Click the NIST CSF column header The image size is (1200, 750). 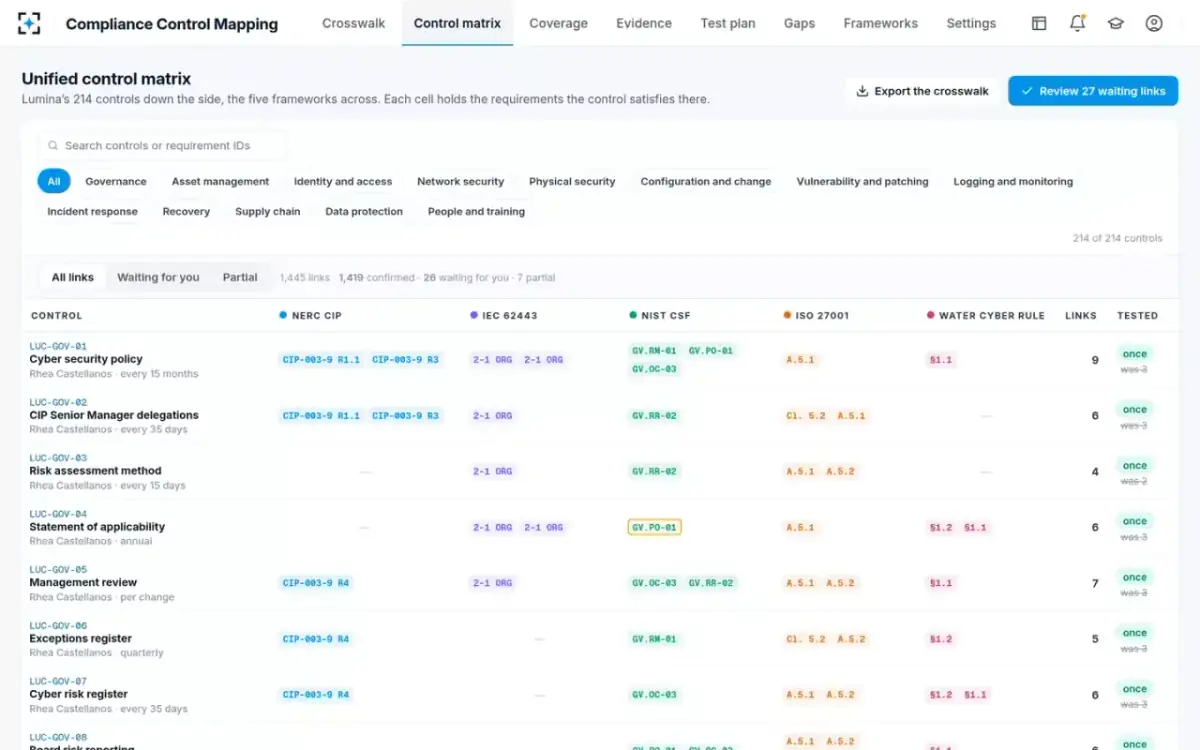[x=660, y=316]
